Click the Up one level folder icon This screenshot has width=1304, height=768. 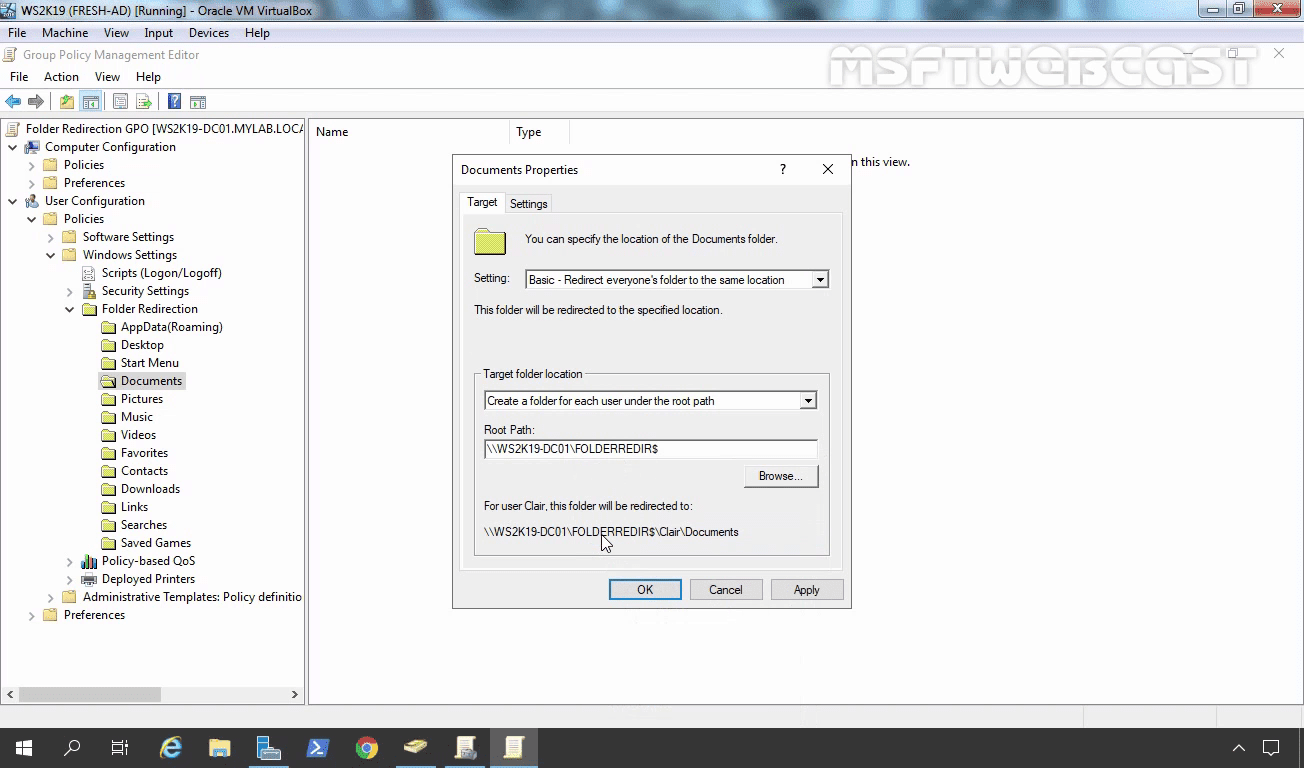67,101
